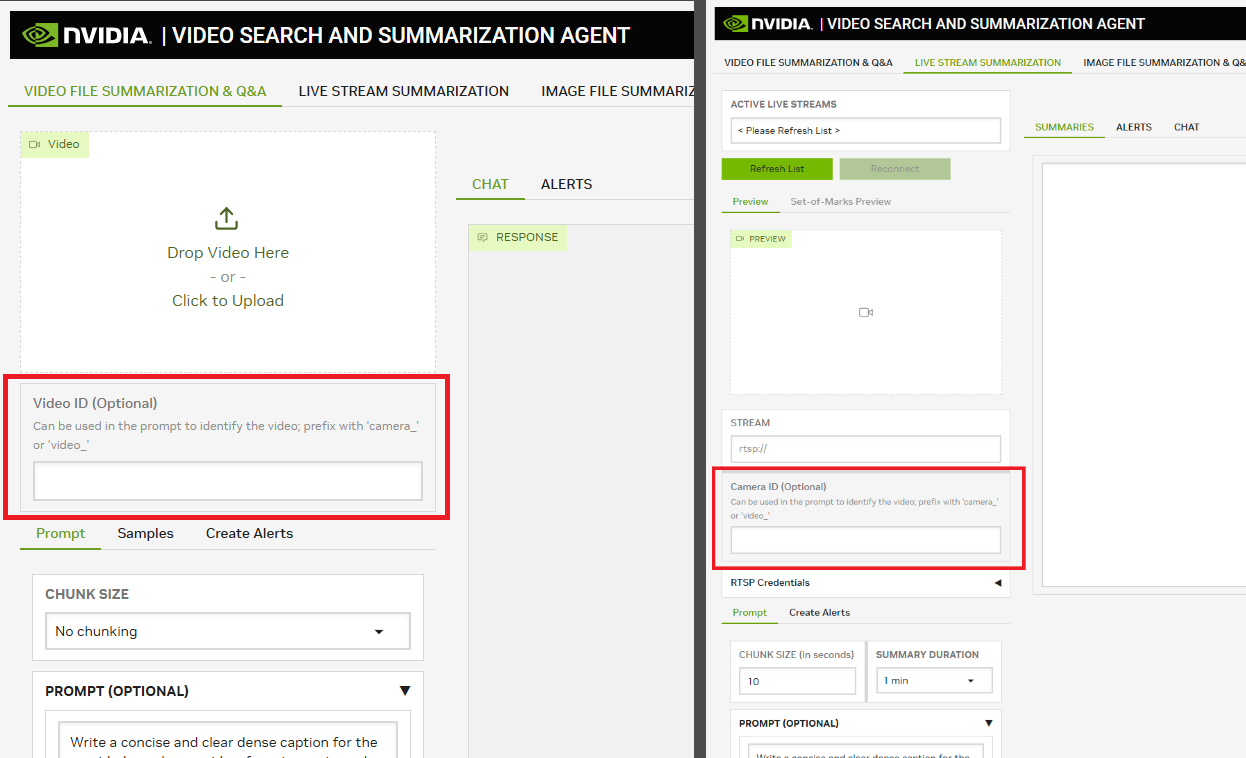Screen dimensions: 1246x758
Task: Open the Active Live Streams selection list
Action: pos(864,130)
